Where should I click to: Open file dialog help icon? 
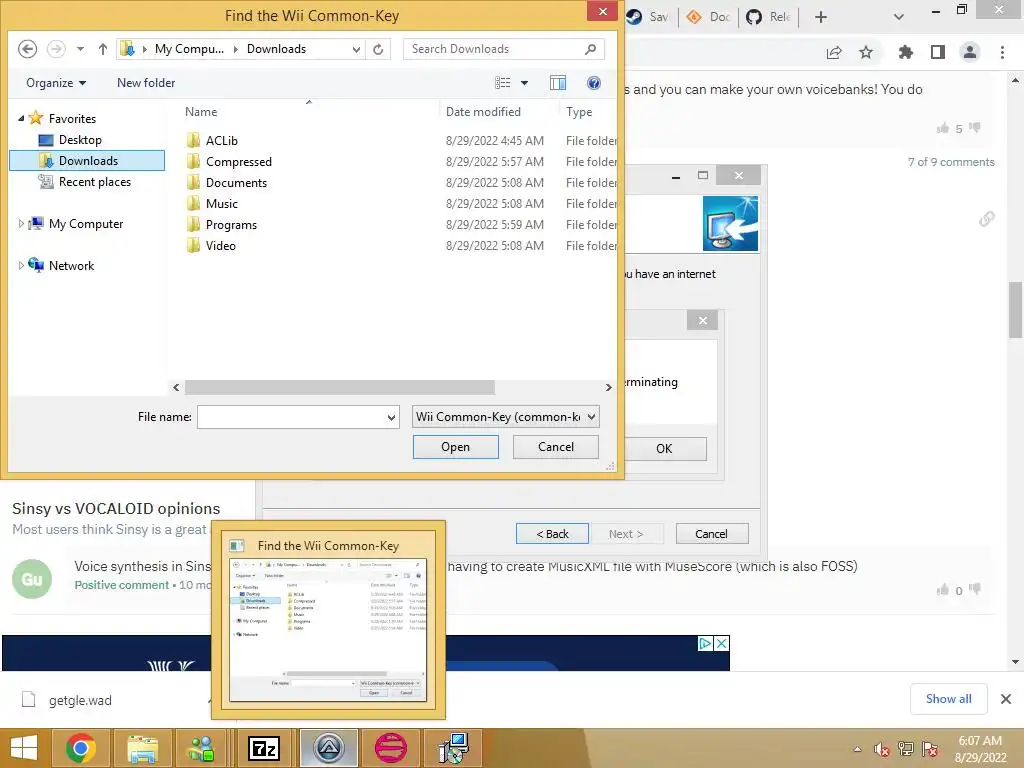pos(594,83)
